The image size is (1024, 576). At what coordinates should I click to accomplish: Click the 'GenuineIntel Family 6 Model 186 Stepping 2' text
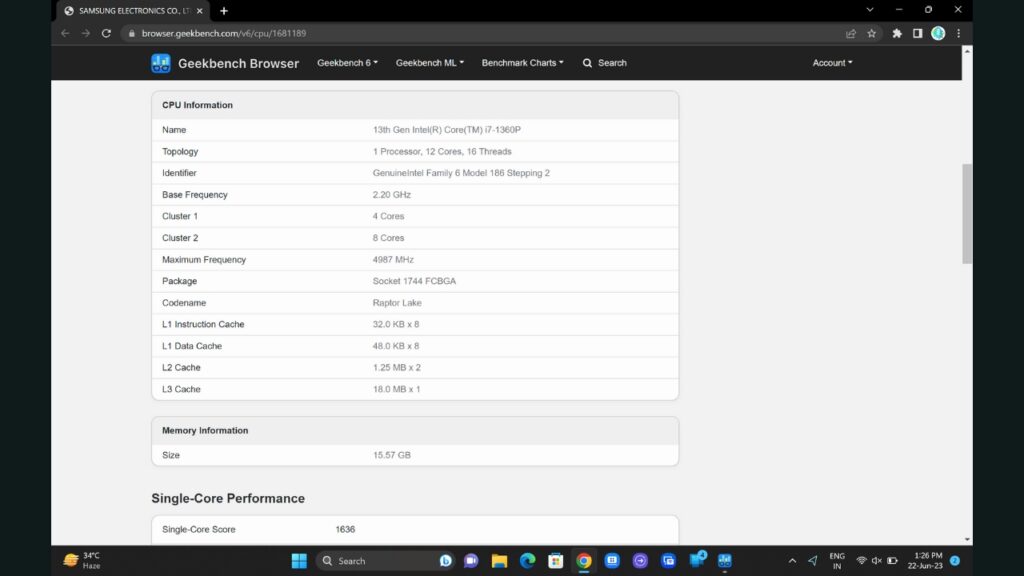pyautogui.click(x=461, y=173)
